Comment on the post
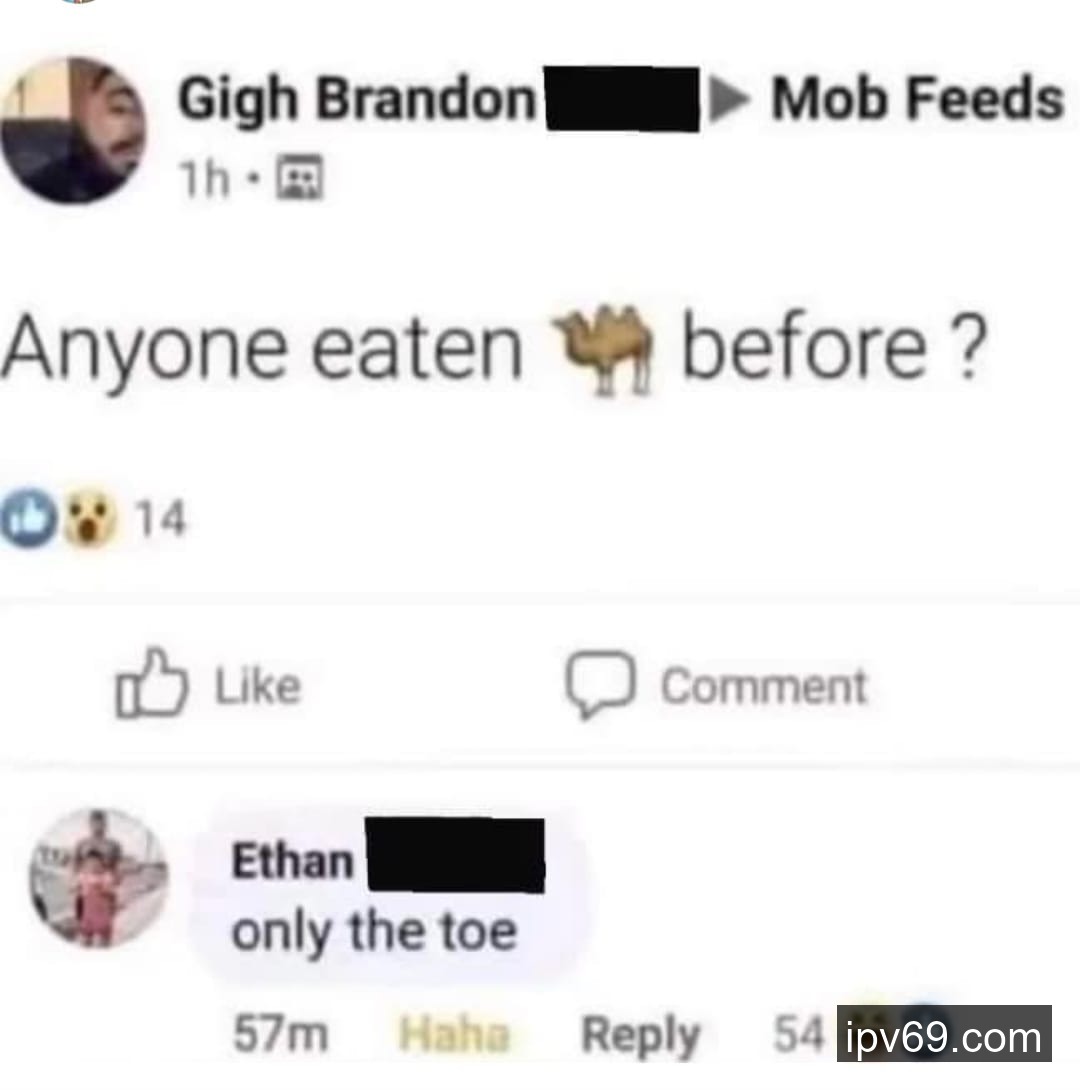Screen dimensions: 1080x1090 717,685
